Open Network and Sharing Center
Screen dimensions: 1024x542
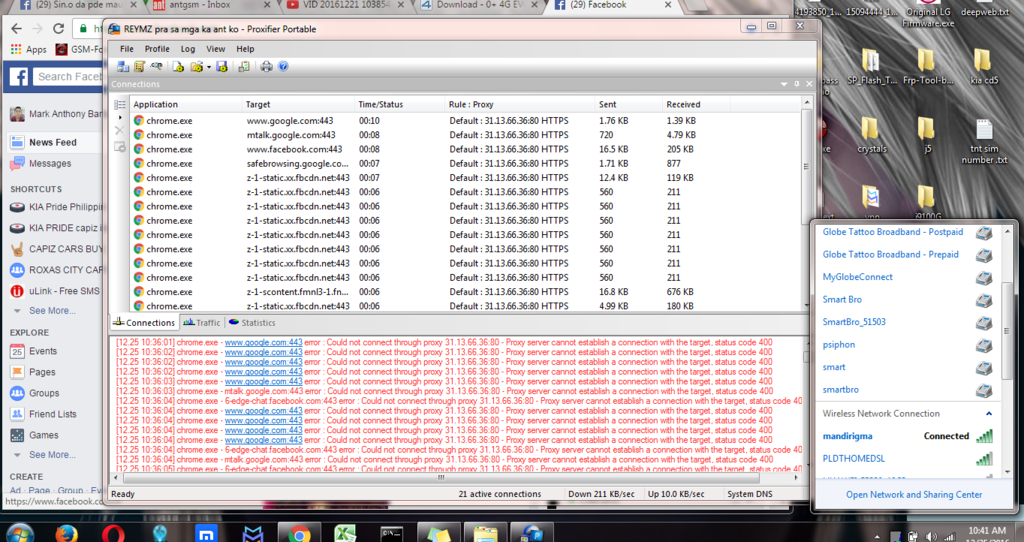point(914,495)
